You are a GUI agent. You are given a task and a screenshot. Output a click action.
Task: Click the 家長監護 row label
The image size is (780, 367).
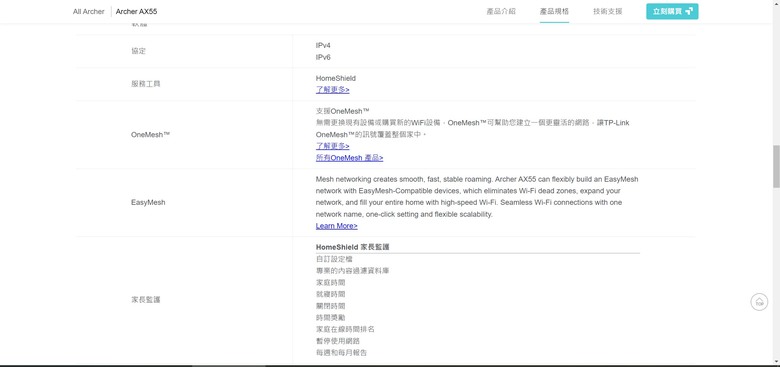pos(146,300)
